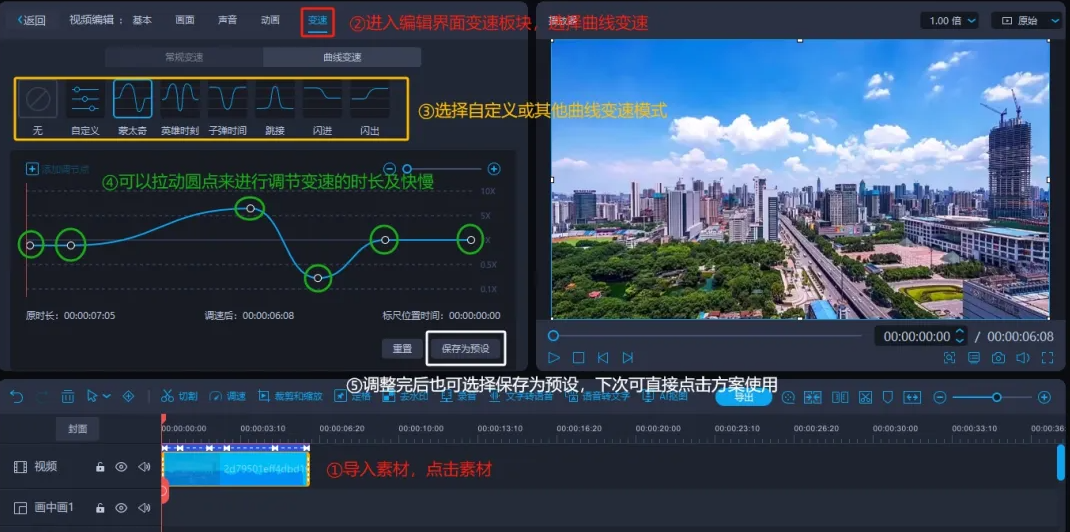Screen dimensions: 1070x532
Task: Click the redo arrow icon
Action: coord(42,396)
